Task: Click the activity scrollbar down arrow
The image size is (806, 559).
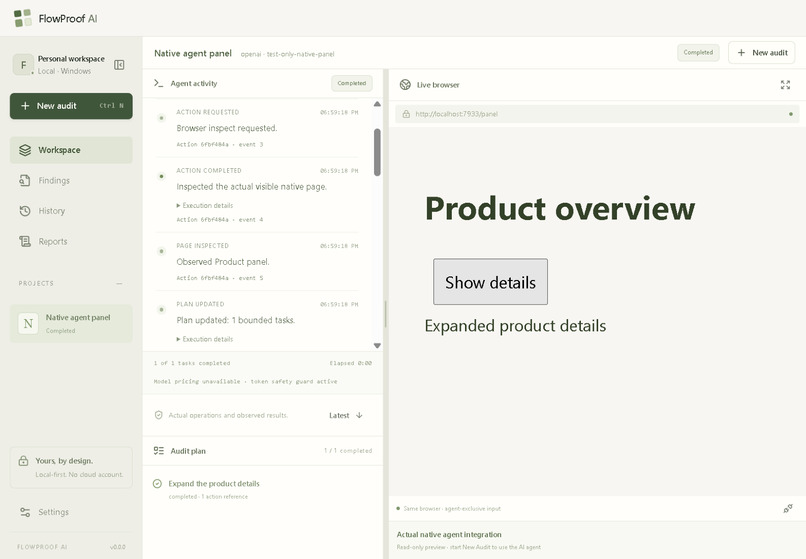Action: [377, 346]
